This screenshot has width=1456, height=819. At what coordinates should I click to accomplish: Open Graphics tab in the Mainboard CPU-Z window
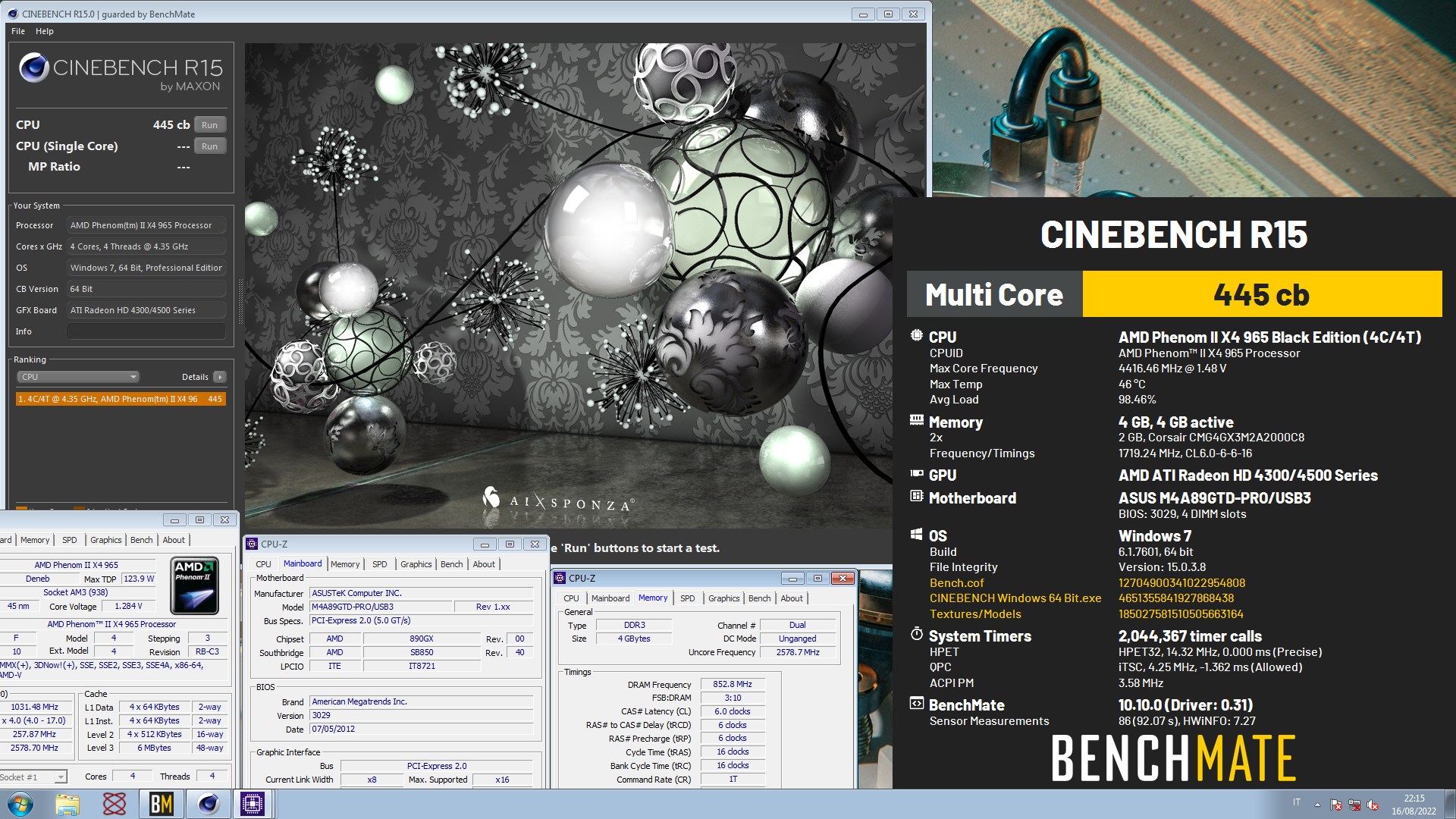(416, 564)
